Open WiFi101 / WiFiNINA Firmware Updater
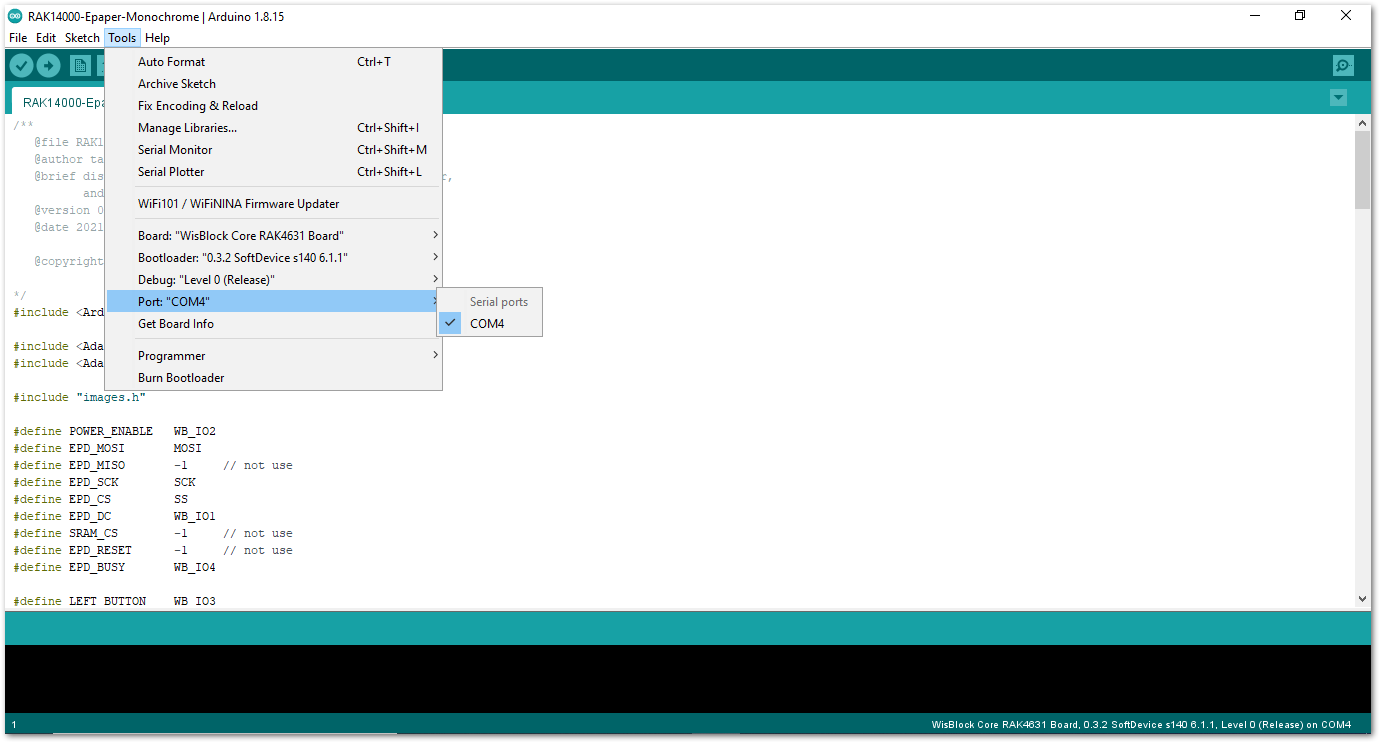Screen dimensions: 1380x743 click(273, 204)
